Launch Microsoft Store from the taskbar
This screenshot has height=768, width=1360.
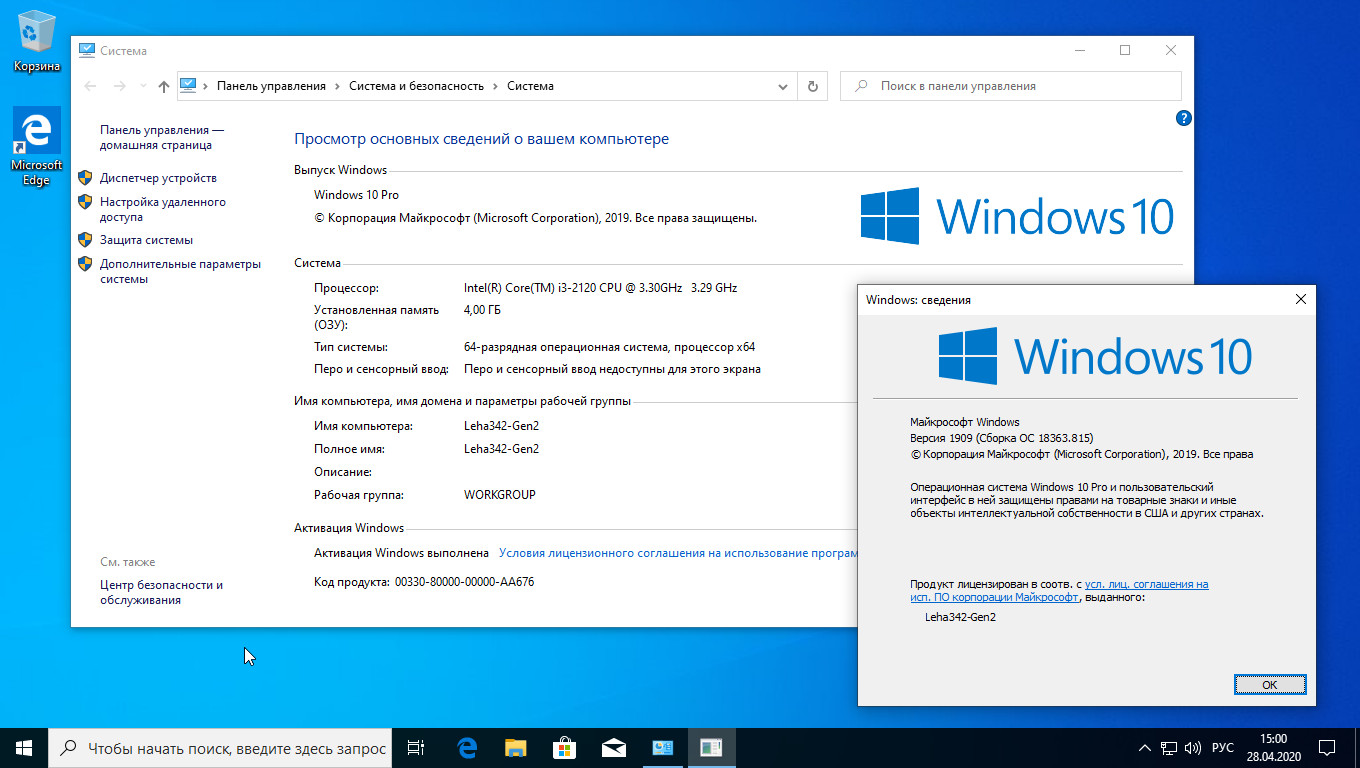(x=564, y=747)
